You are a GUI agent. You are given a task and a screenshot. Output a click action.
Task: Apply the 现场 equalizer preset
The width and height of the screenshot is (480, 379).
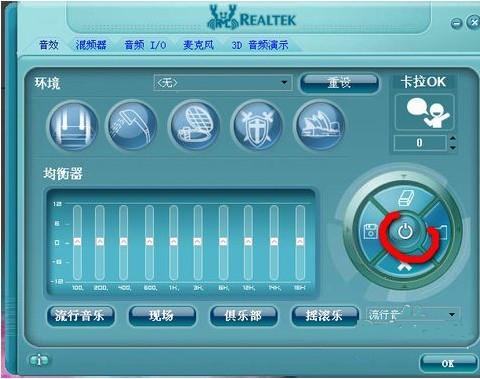[x=162, y=315]
